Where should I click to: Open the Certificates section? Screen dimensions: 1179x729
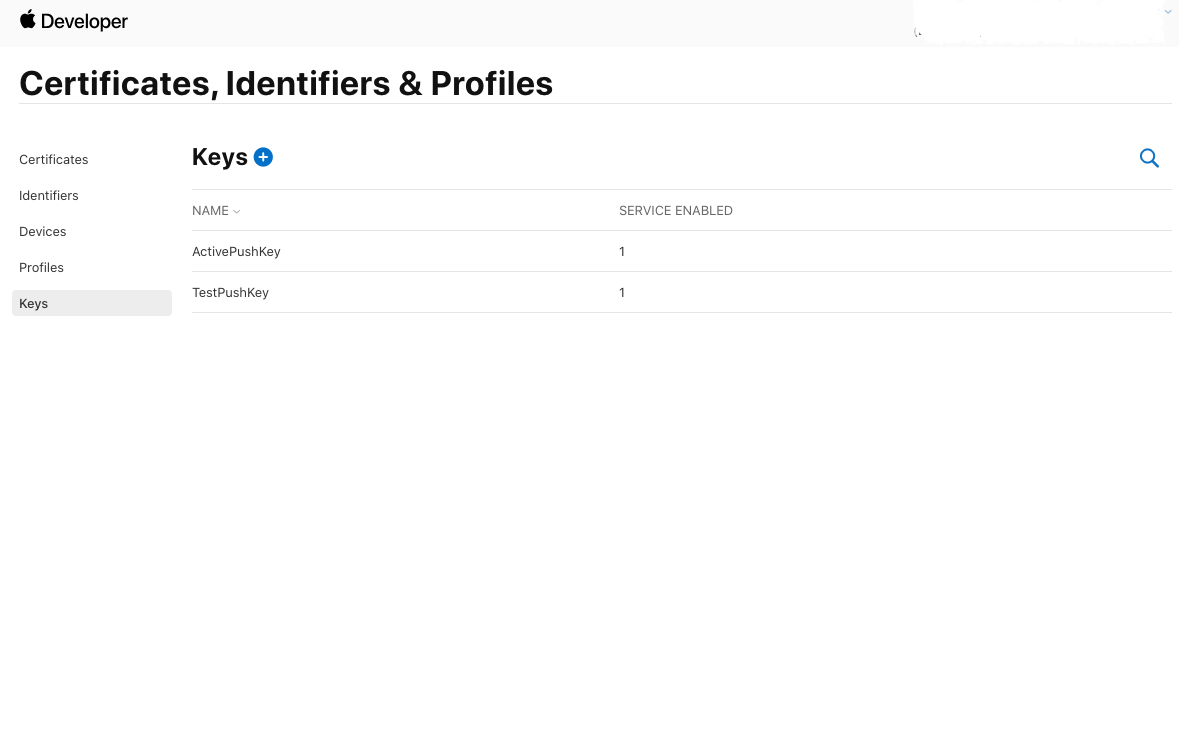[x=53, y=159]
